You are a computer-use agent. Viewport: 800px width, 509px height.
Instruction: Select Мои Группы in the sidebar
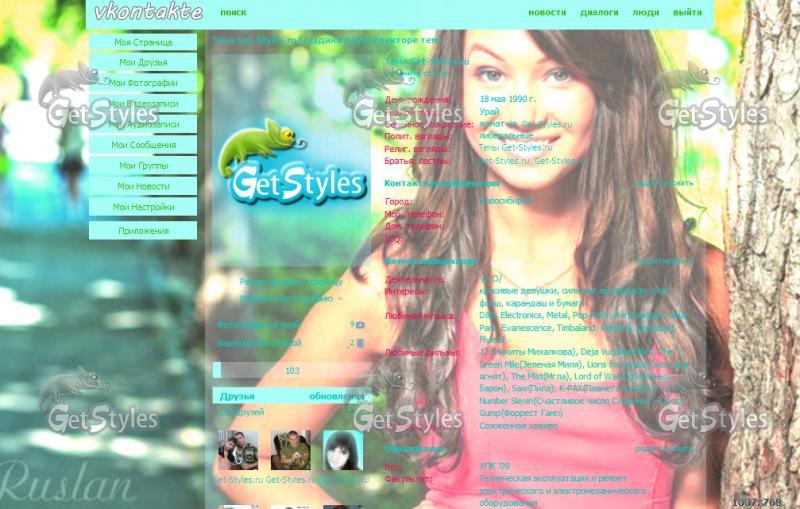pyautogui.click(x=143, y=166)
